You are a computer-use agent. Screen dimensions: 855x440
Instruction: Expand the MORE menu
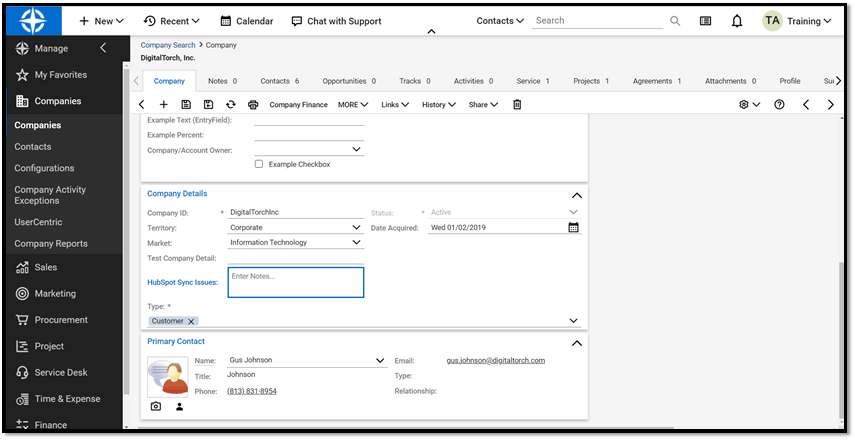click(353, 105)
